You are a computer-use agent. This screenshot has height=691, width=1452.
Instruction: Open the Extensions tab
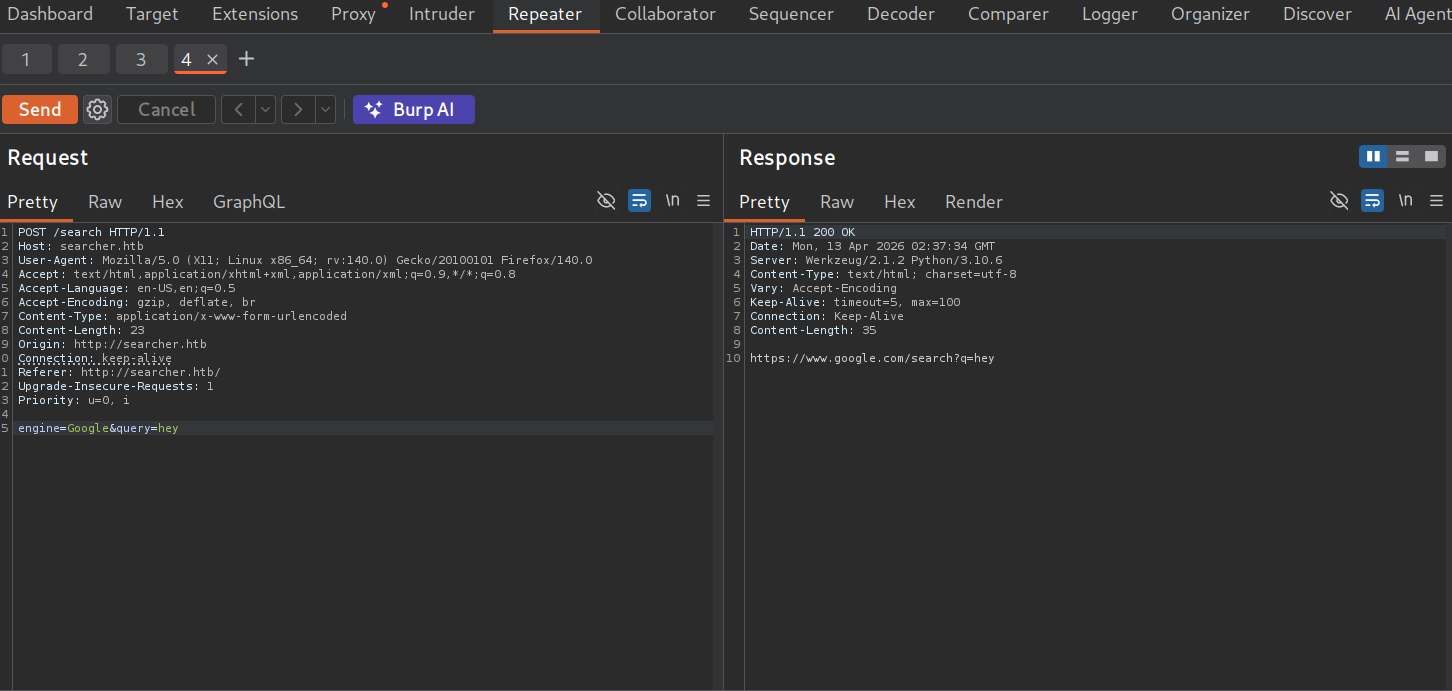[255, 14]
